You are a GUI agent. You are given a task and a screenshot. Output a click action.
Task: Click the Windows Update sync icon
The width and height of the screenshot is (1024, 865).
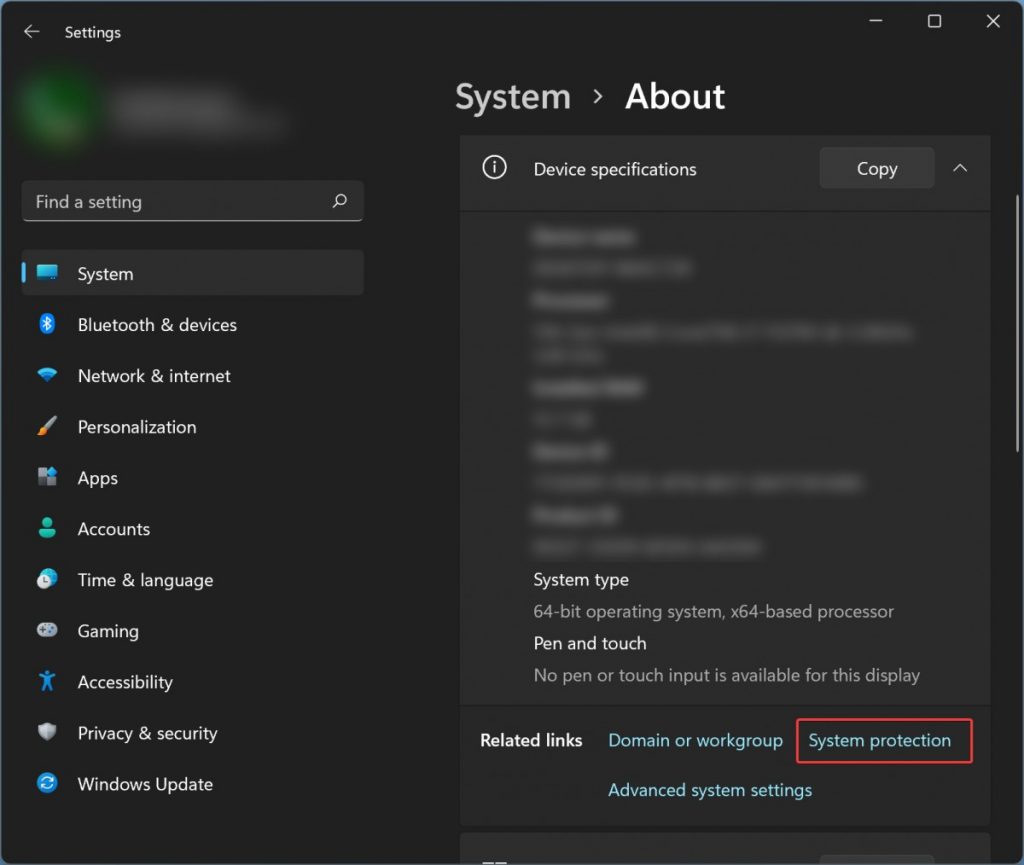47,783
